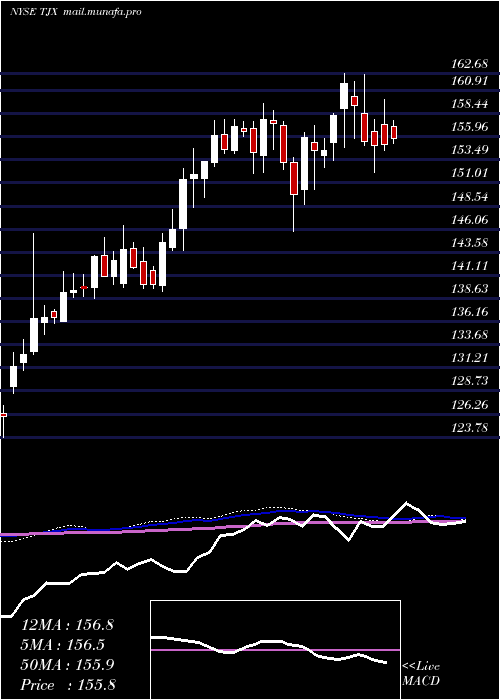Screen dimensions: 500x700
Task: Click the 126.26 price level label
Action: pyautogui.click(x=469, y=405)
